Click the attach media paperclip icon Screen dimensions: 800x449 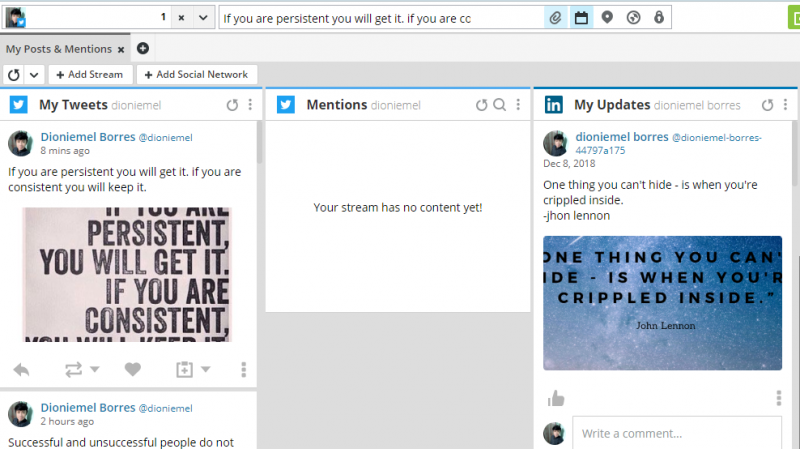tap(555, 18)
